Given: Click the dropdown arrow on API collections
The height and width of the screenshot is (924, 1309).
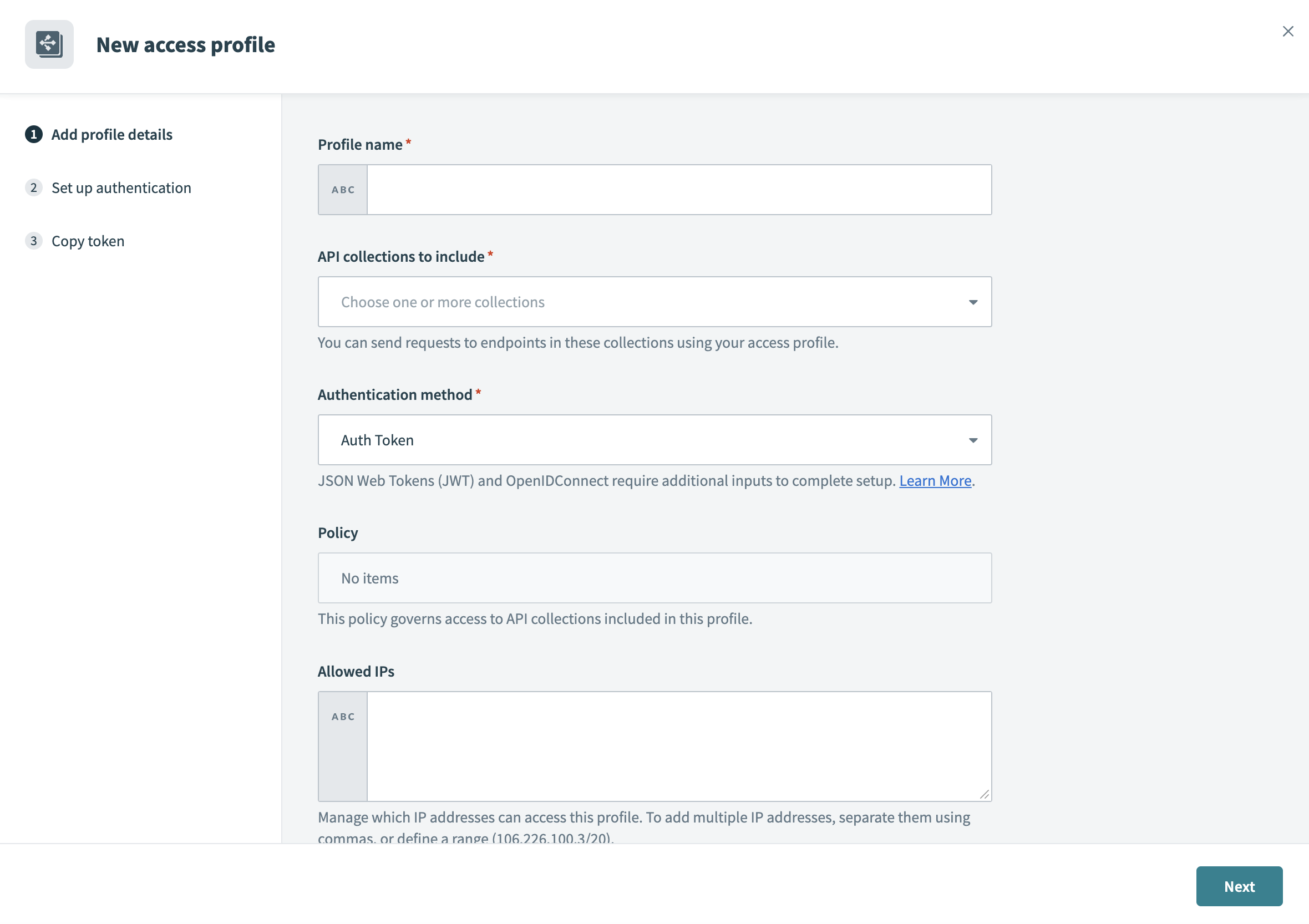Looking at the screenshot, I should (971, 301).
